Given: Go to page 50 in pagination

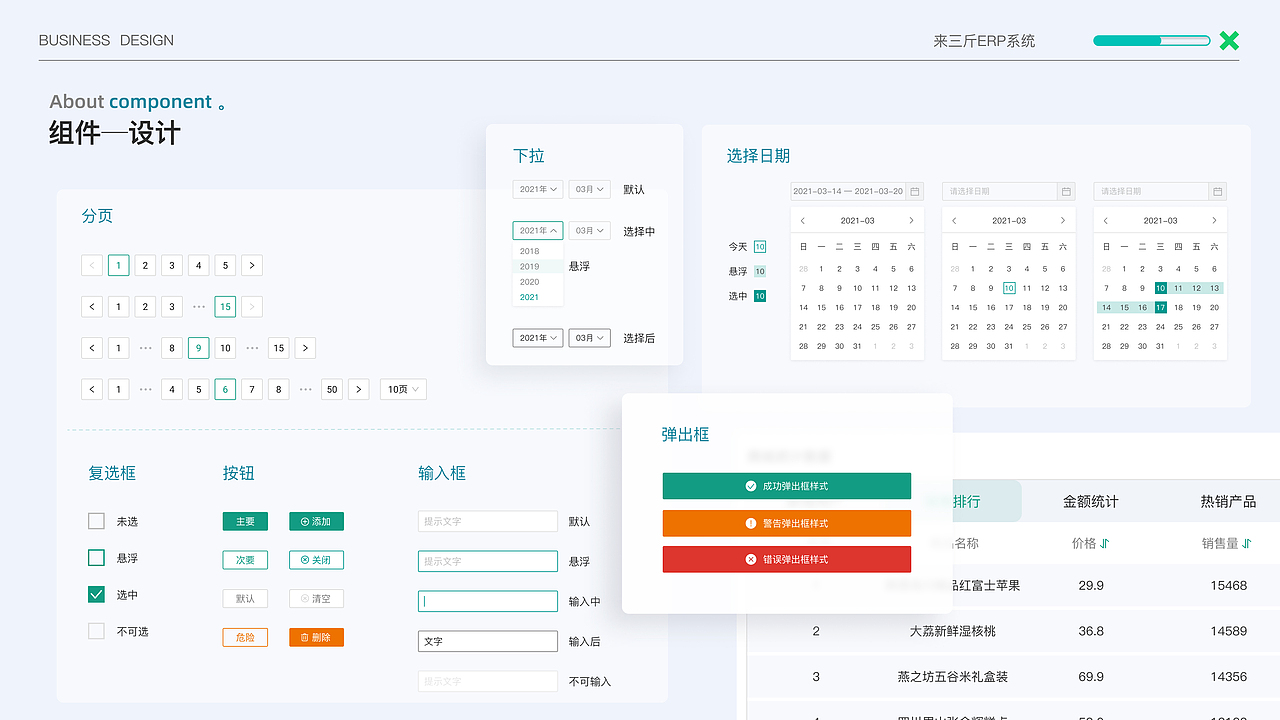Looking at the screenshot, I should [332, 389].
